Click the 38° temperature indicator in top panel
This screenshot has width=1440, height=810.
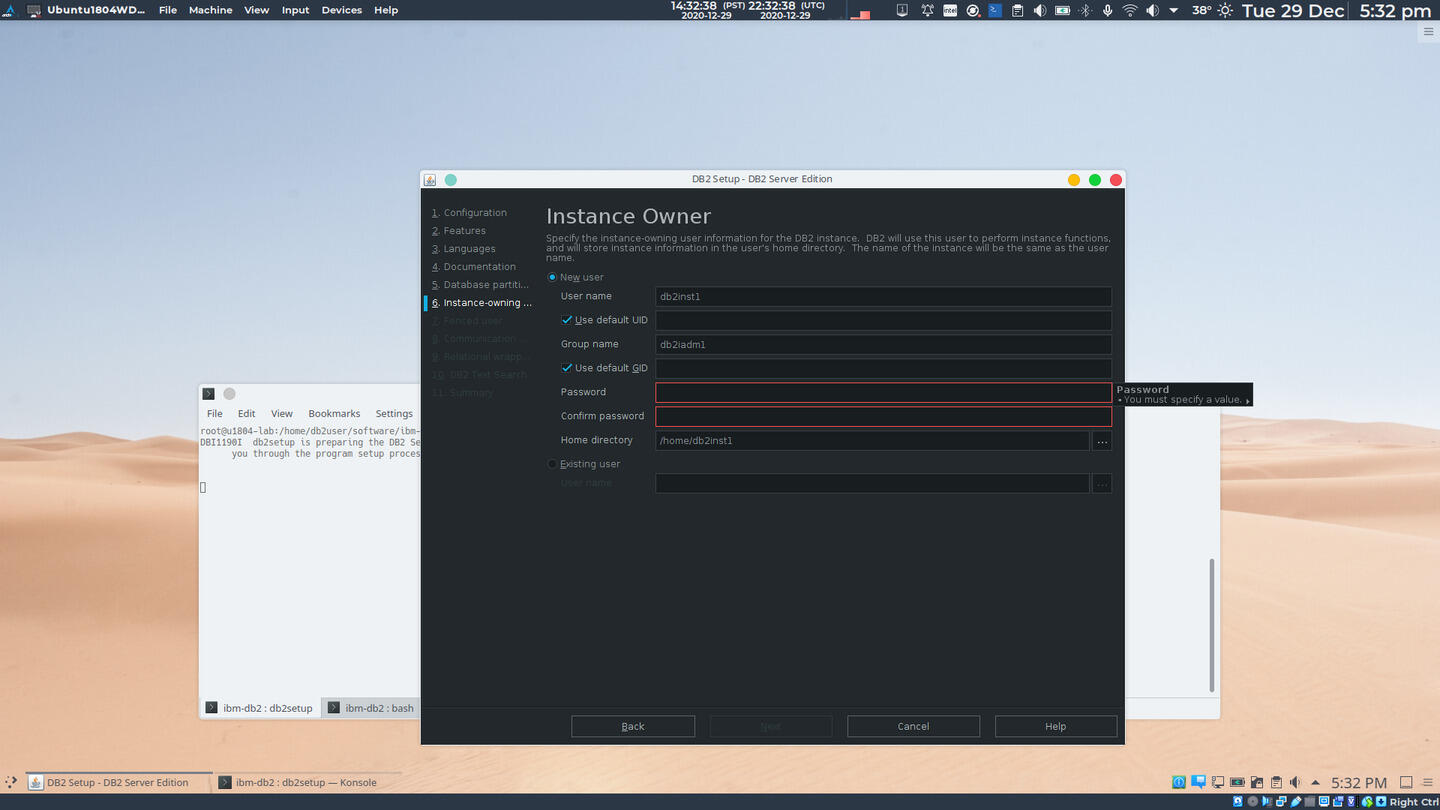tap(1202, 10)
